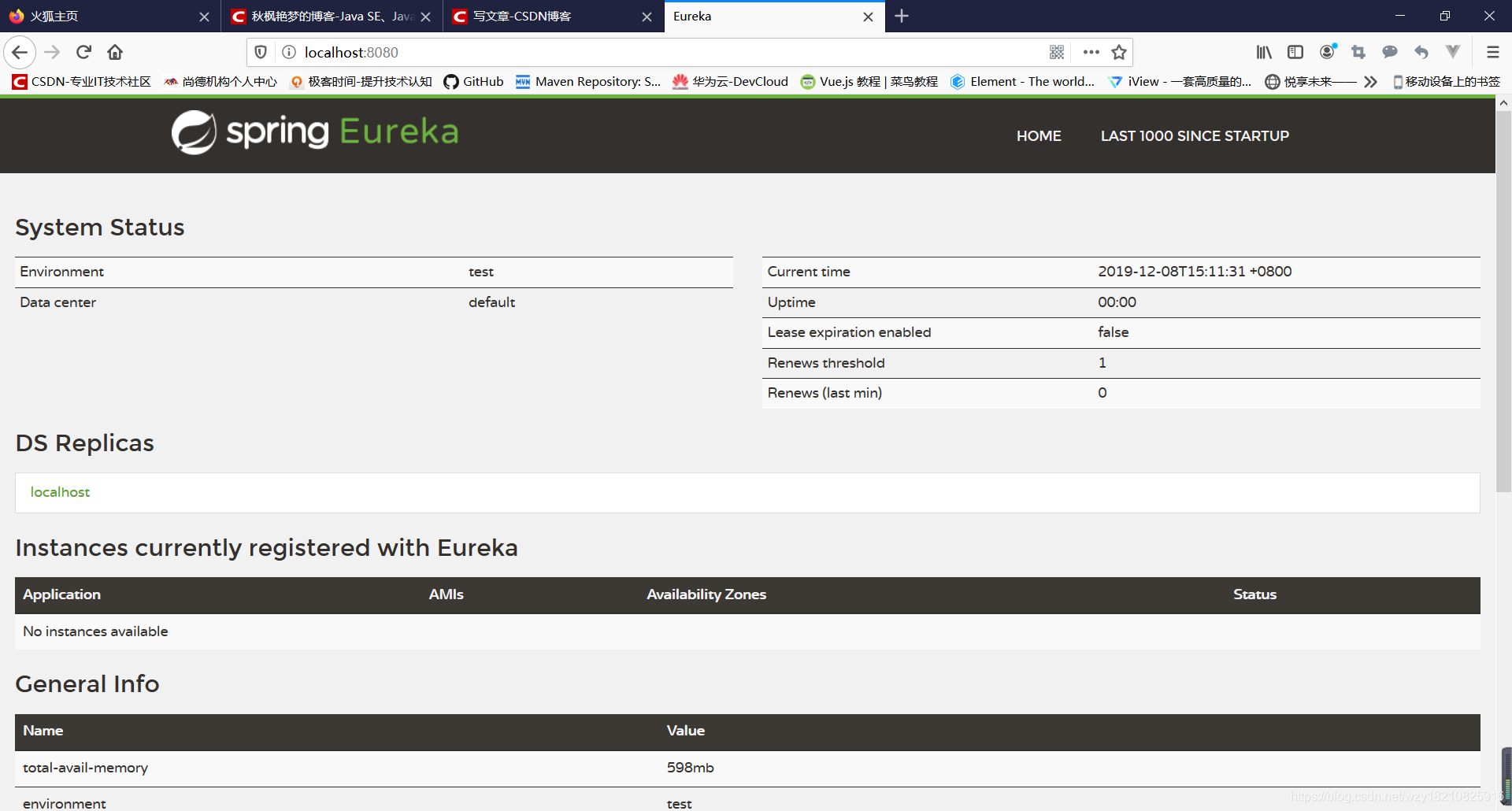The image size is (1512, 811).
Task: Click the page vertical scrollbar thumb
Action: 1503,302
